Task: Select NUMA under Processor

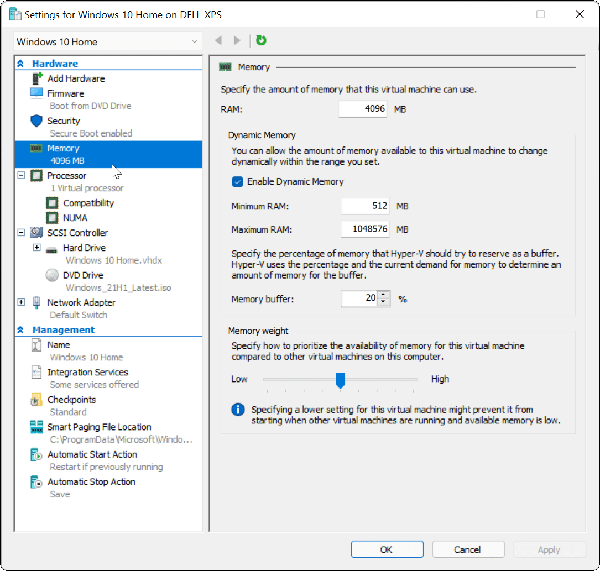Action: 75,218
